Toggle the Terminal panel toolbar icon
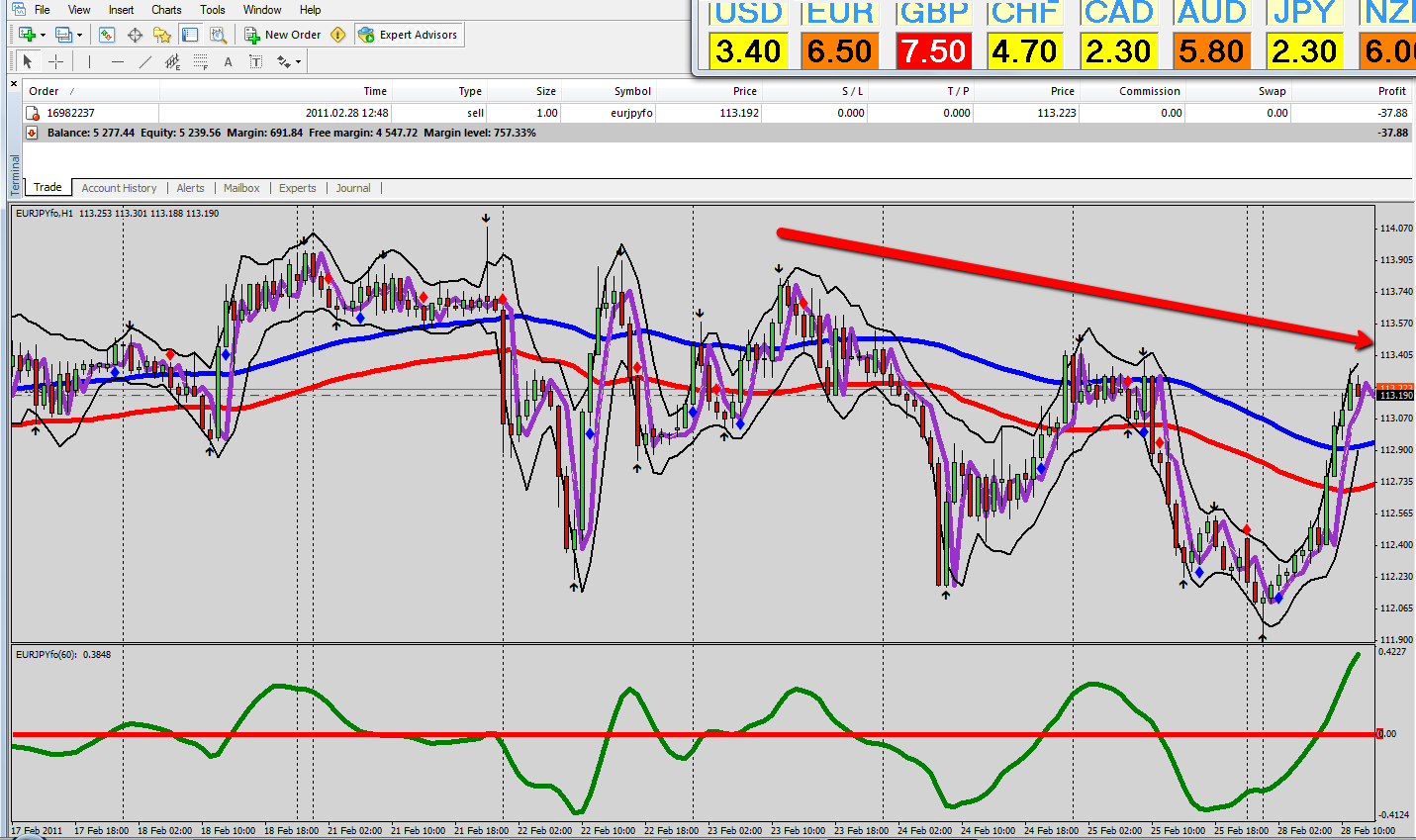The width and height of the screenshot is (1416, 840). tap(190, 35)
